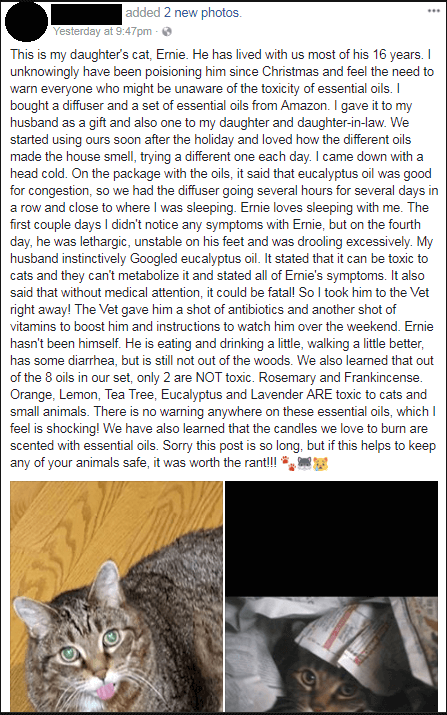This screenshot has width=447, height=715.
Task: Open the "2 new photos" link
Action: point(203,13)
